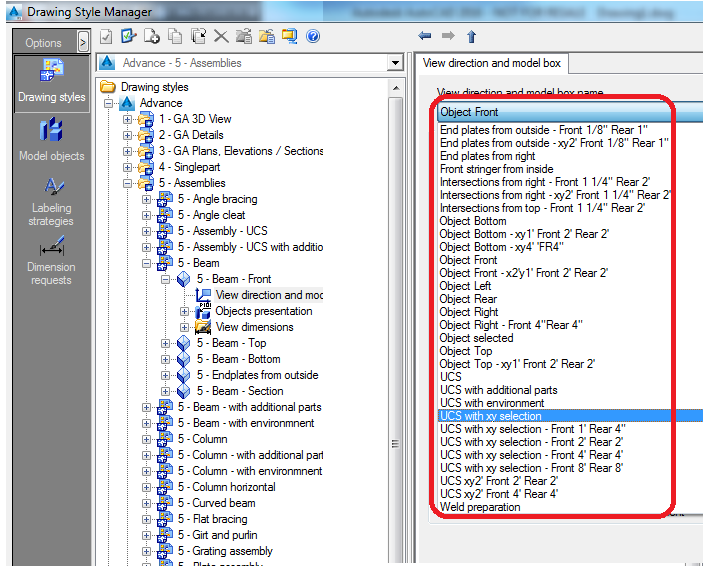703x567 pixels.
Task: Collapse the 5 - Beam - Front node
Action: point(165,280)
